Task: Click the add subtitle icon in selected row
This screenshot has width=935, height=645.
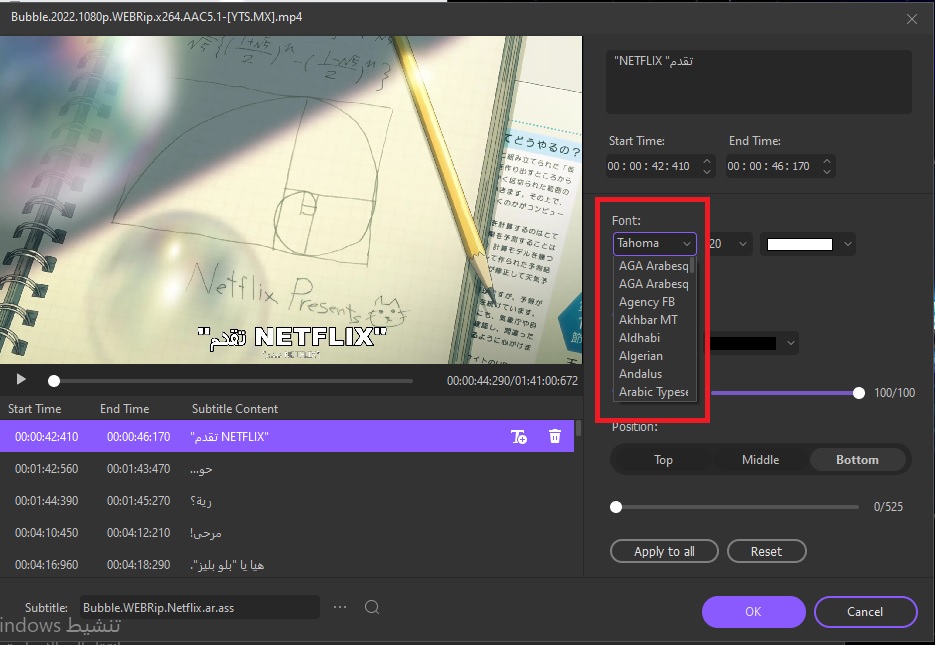Action: [x=519, y=437]
